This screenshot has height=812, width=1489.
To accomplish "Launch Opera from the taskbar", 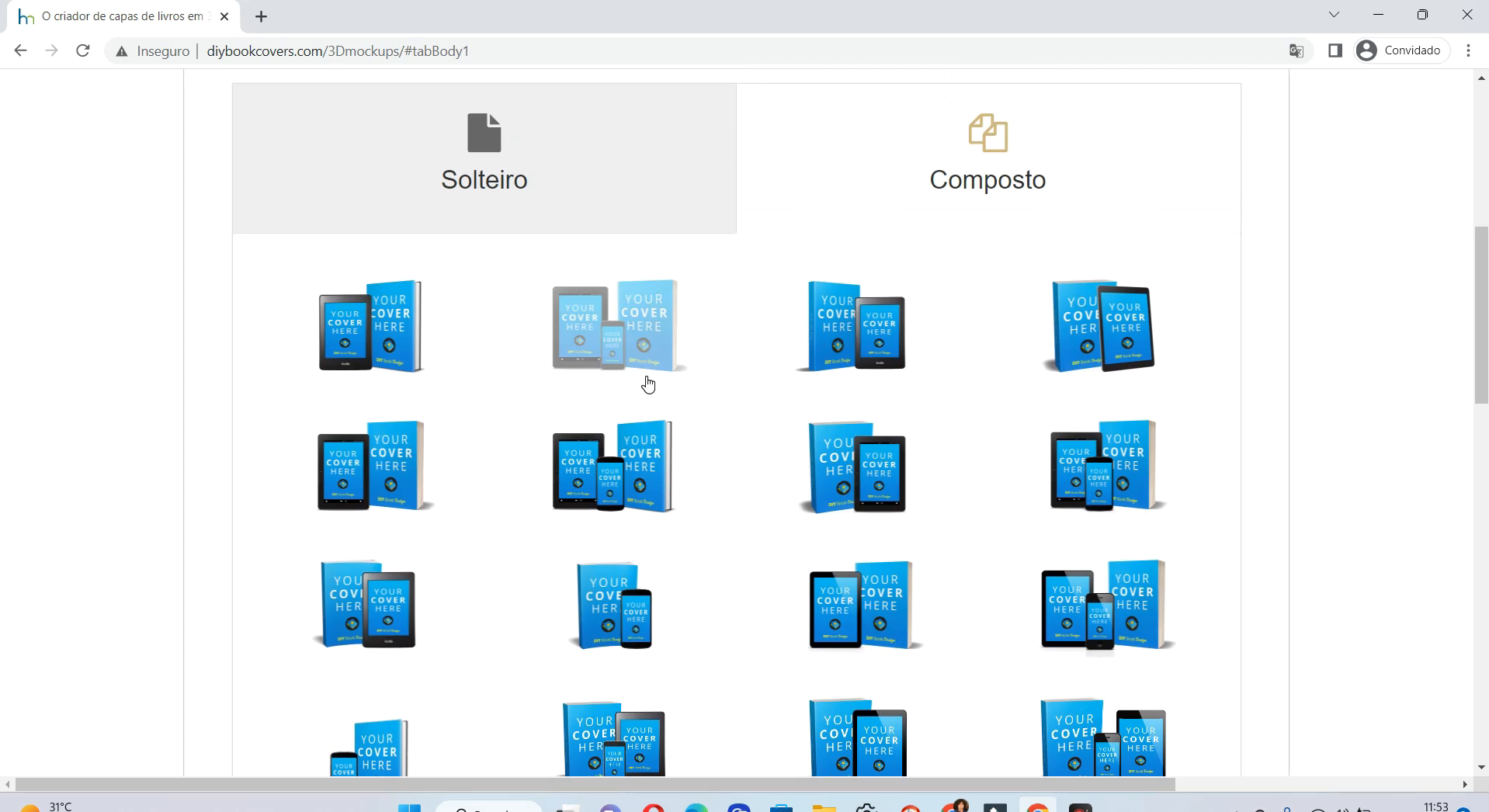I will [653, 807].
